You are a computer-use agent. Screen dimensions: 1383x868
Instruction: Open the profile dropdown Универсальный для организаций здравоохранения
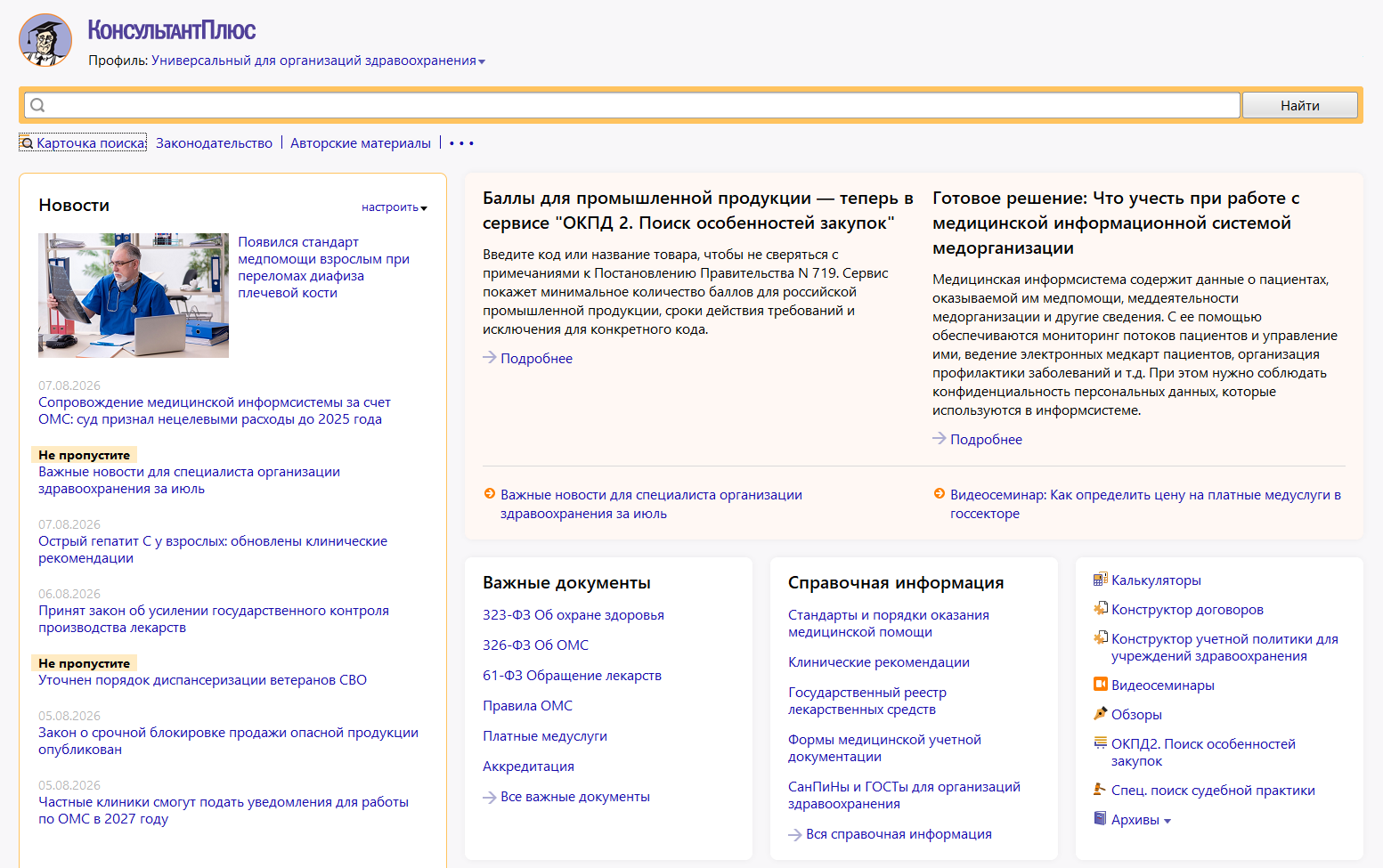(x=318, y=61)
